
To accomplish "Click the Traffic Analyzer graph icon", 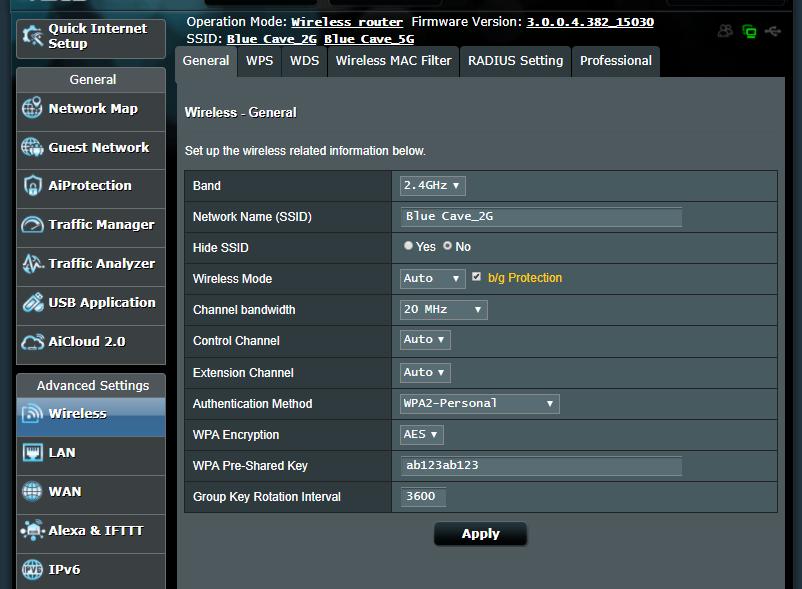I will [33, 264].
